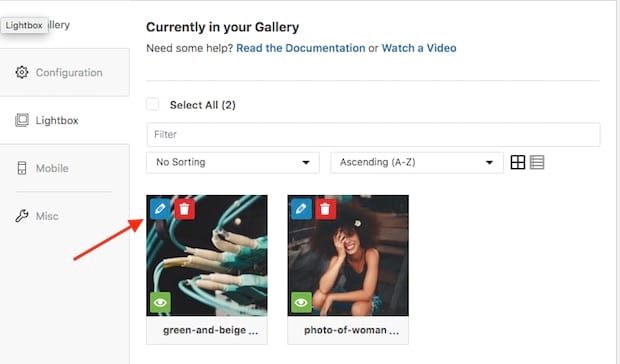Click the Configuration gear icon
Viewport: 620px width, 364px height.
(x=22, y=72)
